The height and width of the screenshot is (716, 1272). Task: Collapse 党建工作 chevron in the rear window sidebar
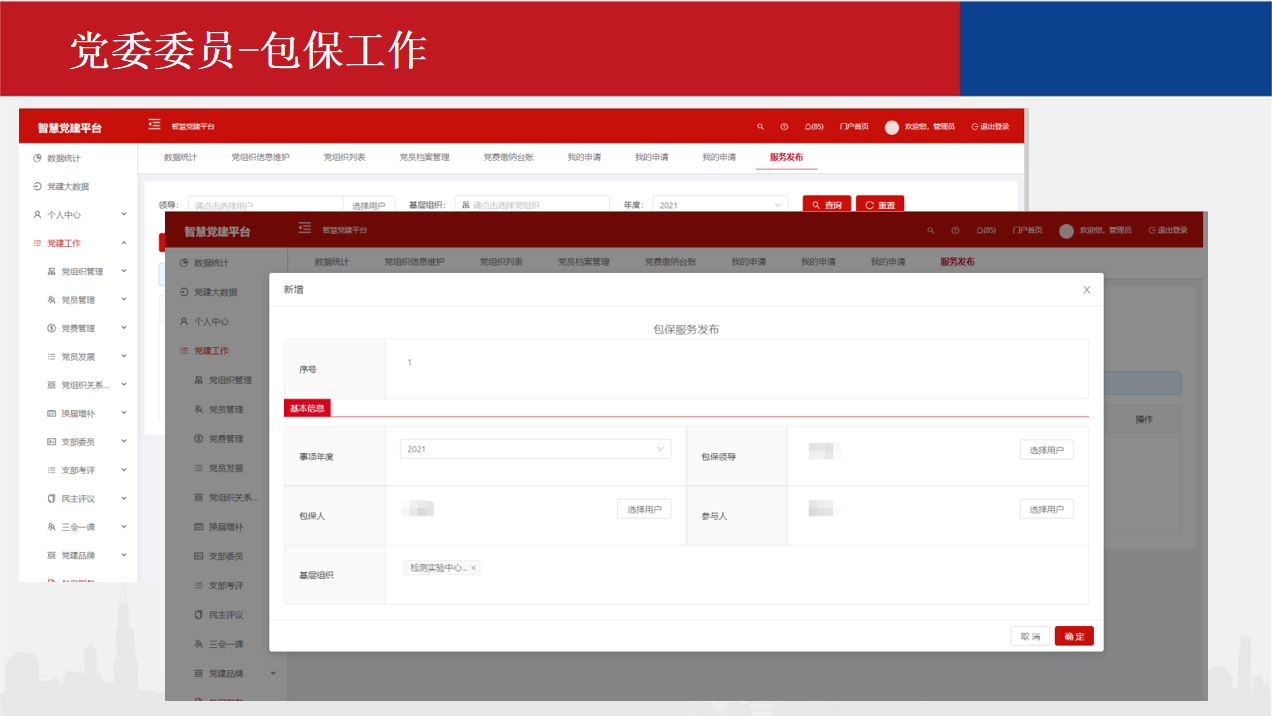point(124,243)
